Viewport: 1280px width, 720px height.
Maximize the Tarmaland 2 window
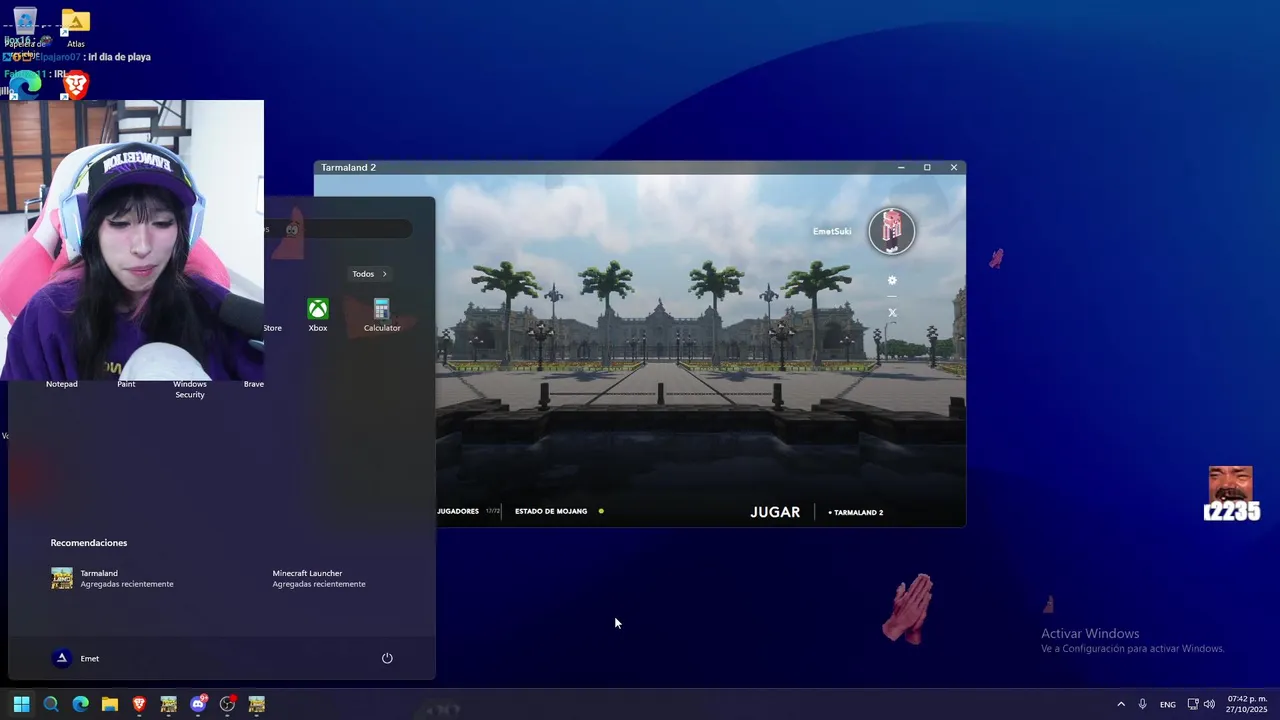click(x=927, y=167)
